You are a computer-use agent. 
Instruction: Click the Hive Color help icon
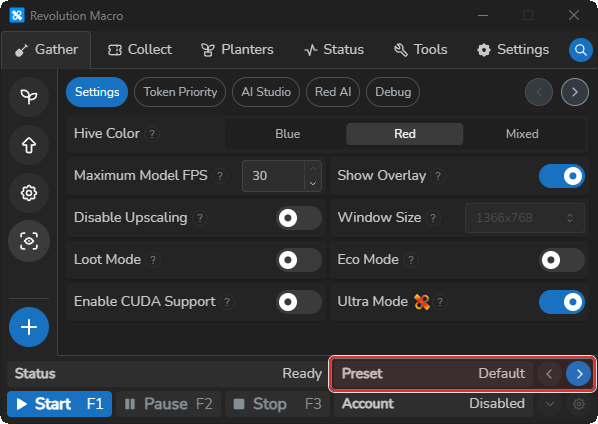[x=152, y=134]
